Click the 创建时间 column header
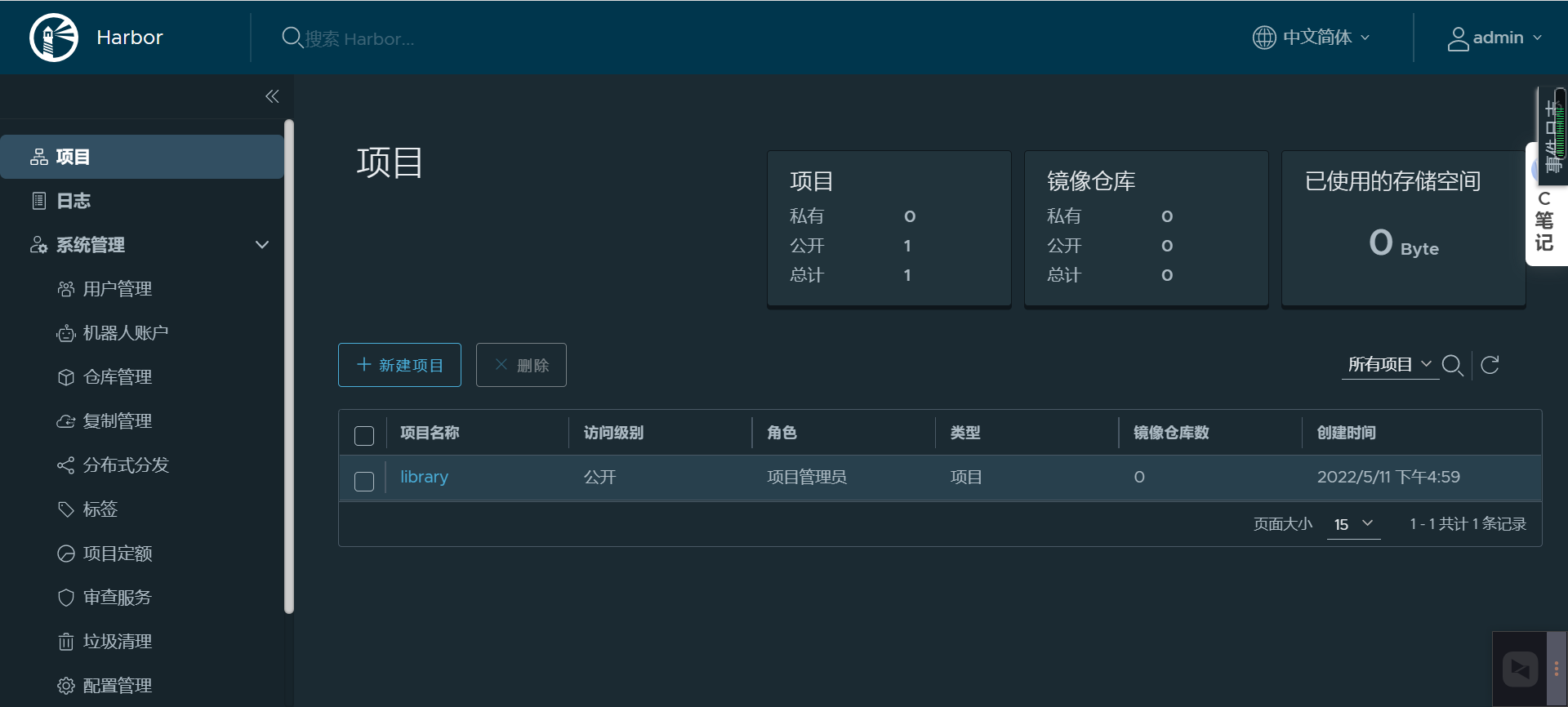The width and height of the screenshot is (1568, 707). [x=1346, y=433]
